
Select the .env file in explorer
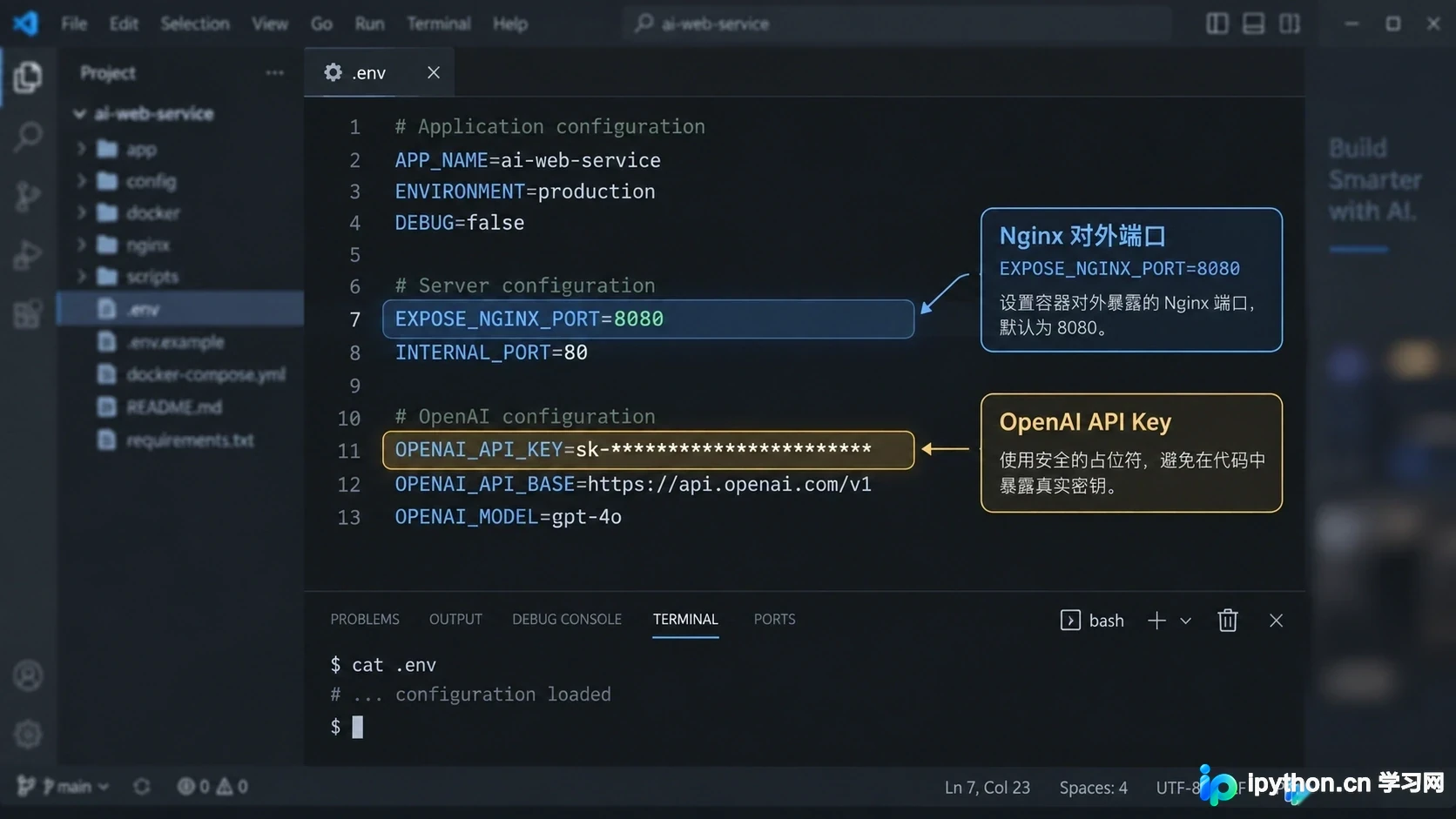point(180,309)
